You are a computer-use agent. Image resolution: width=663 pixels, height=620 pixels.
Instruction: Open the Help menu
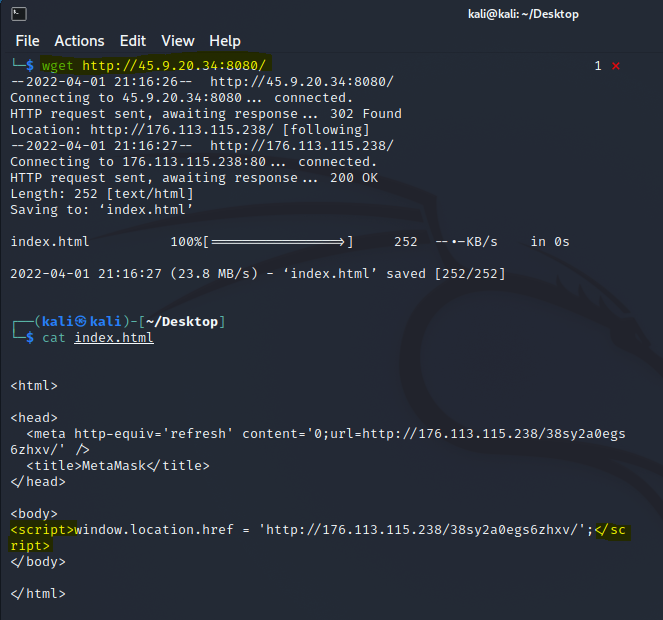click(225, 41)
